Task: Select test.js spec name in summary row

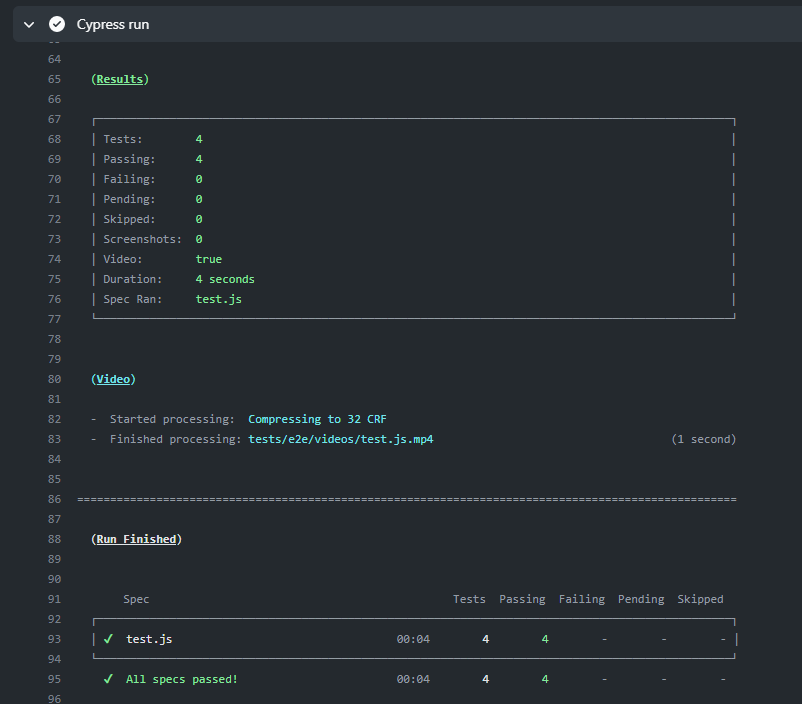Action: [149, 639]
